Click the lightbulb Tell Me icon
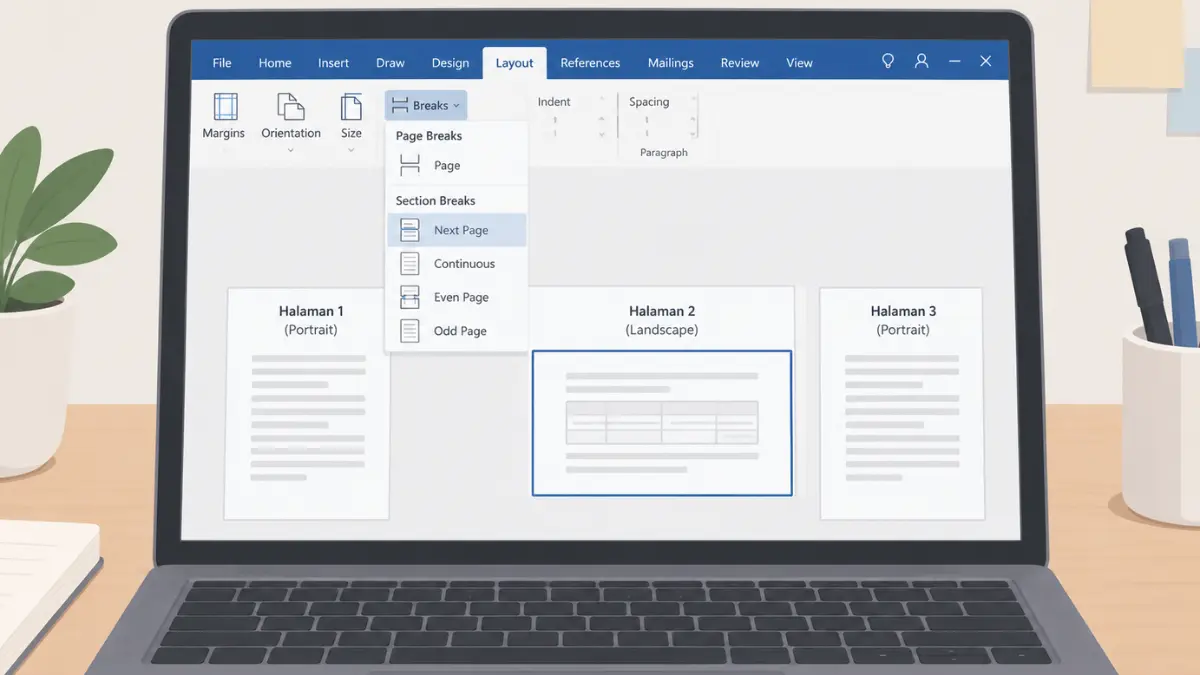1200x675 pixels. tap(887, 61)
